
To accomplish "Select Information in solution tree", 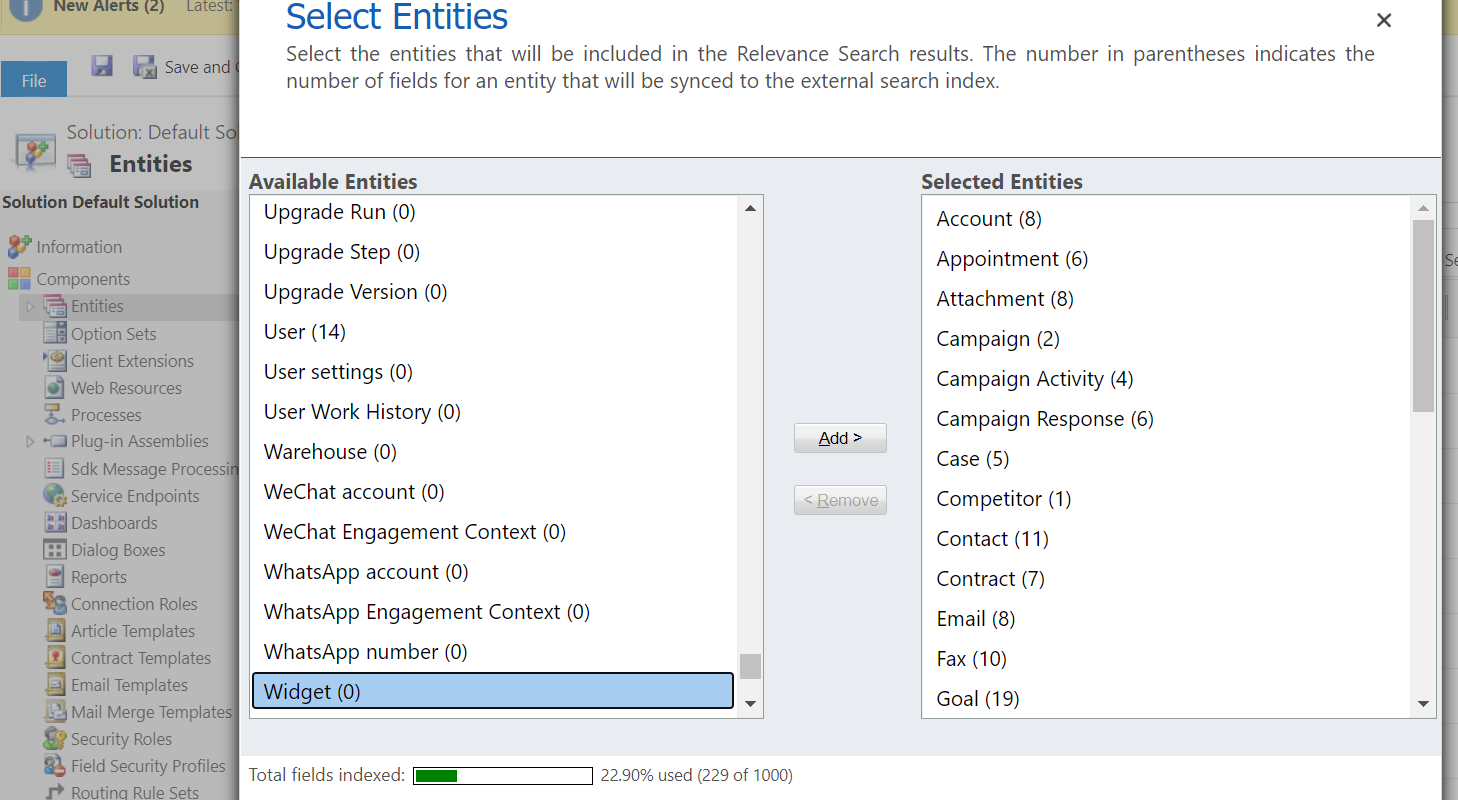I will click(78, 247).
